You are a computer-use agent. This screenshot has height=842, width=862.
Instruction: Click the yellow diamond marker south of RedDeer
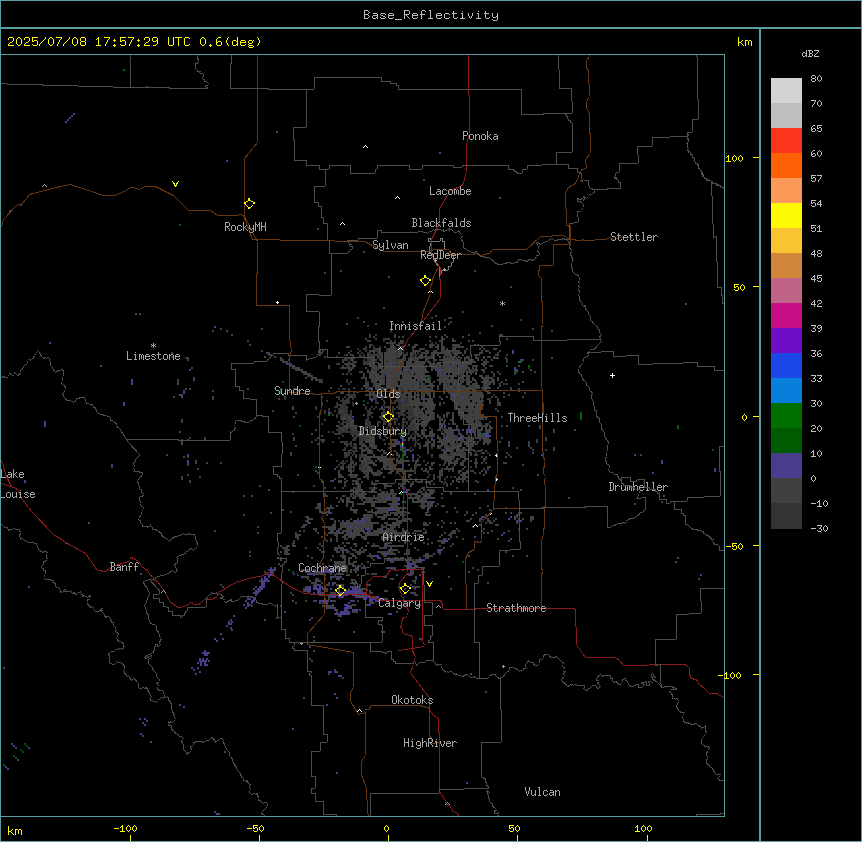[426, 281]
